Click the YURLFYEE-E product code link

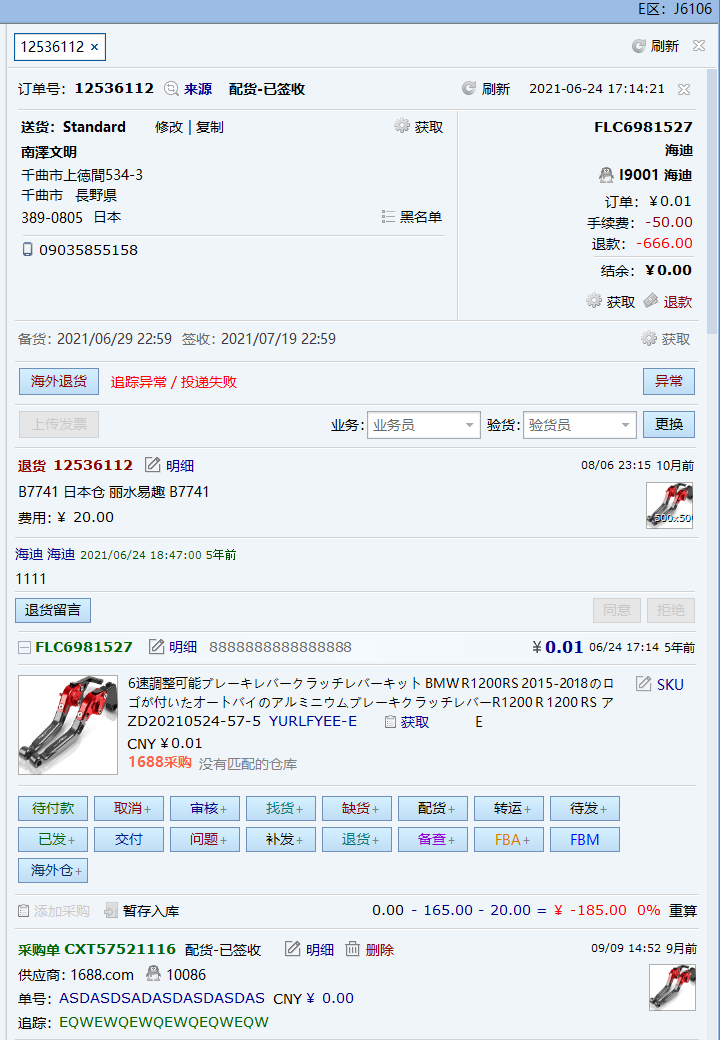(x=312, y=721)
